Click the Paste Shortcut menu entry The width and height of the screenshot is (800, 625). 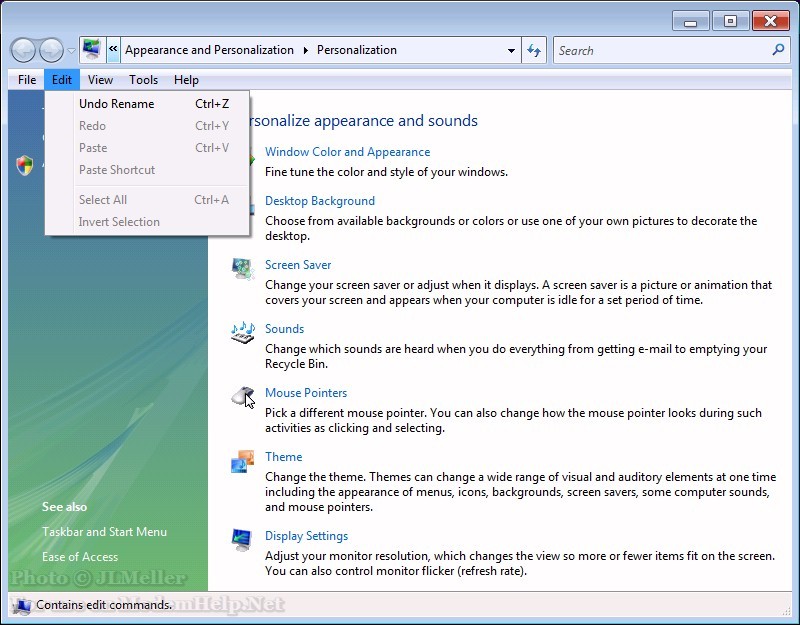click(x=147, y=169)
